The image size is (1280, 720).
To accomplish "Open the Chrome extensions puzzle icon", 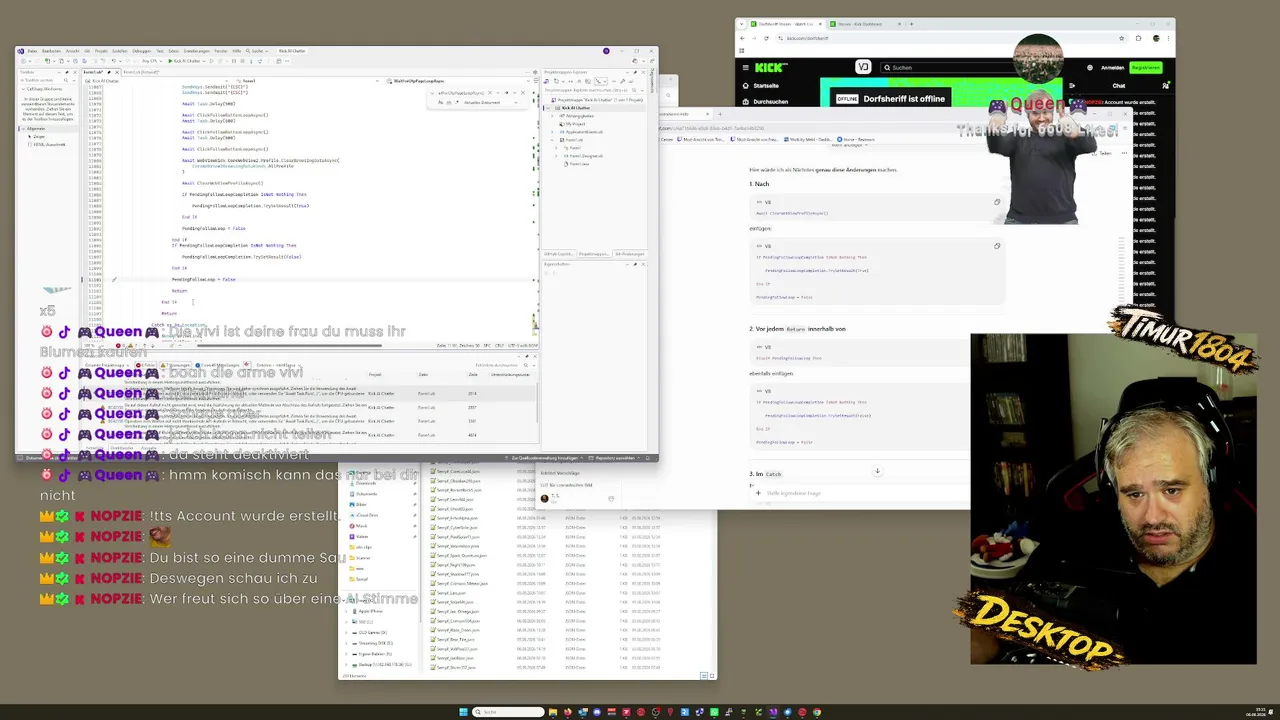I will (x=1138, y=38).
